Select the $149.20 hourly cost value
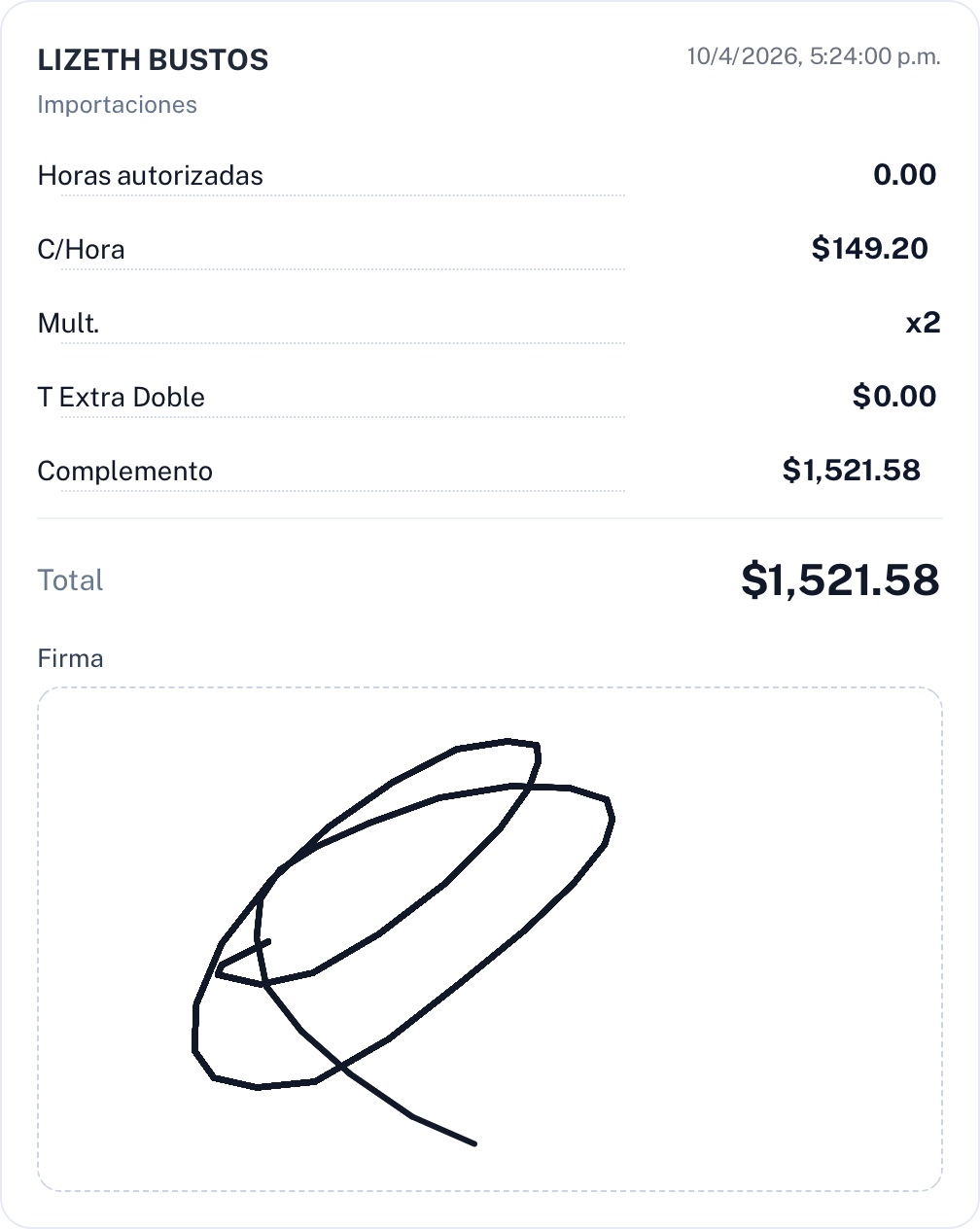The height and width of the screenshot is (1229, 980). click(869, 249)
